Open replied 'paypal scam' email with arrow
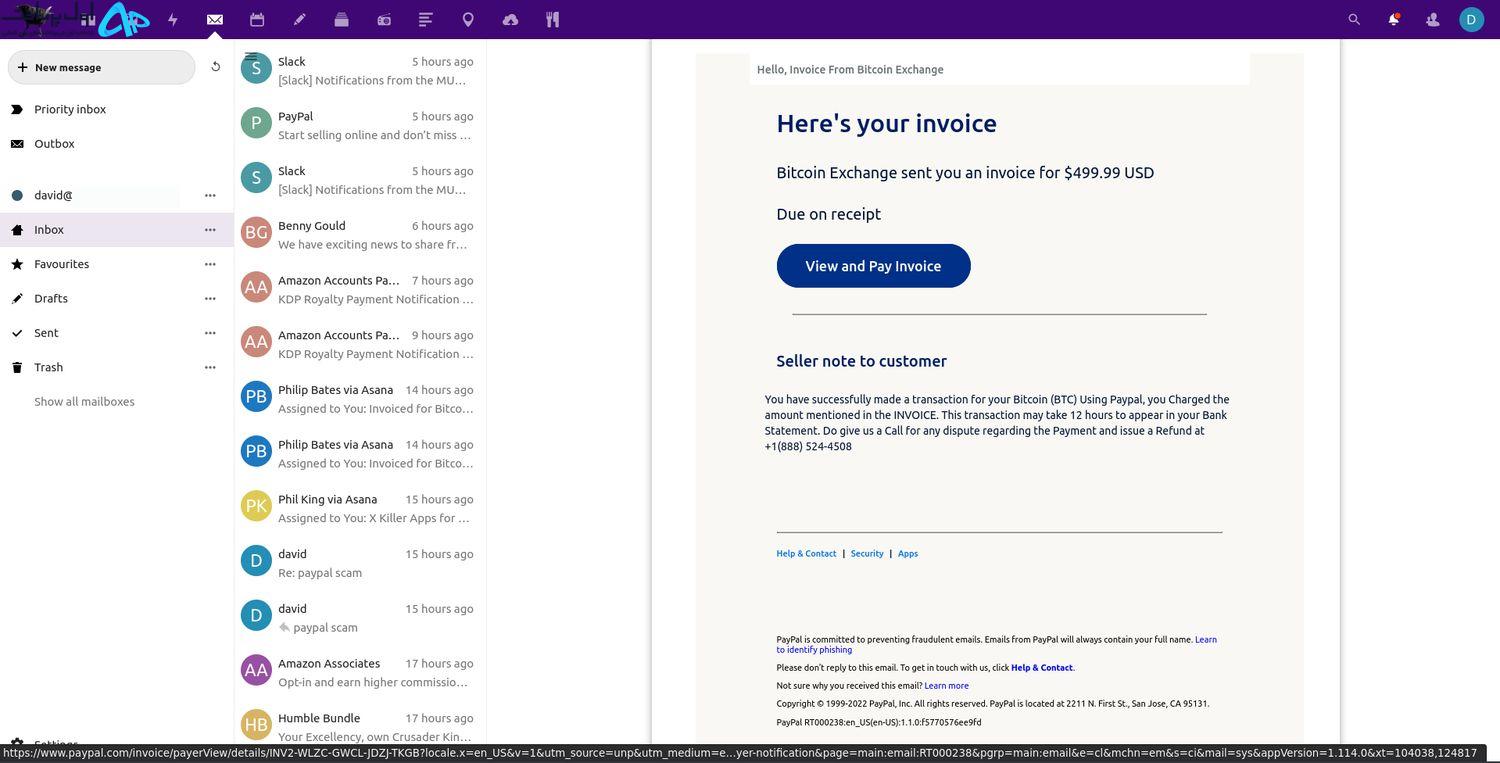The width and height of the screenshot is (1500, 763). pos(360,618)
